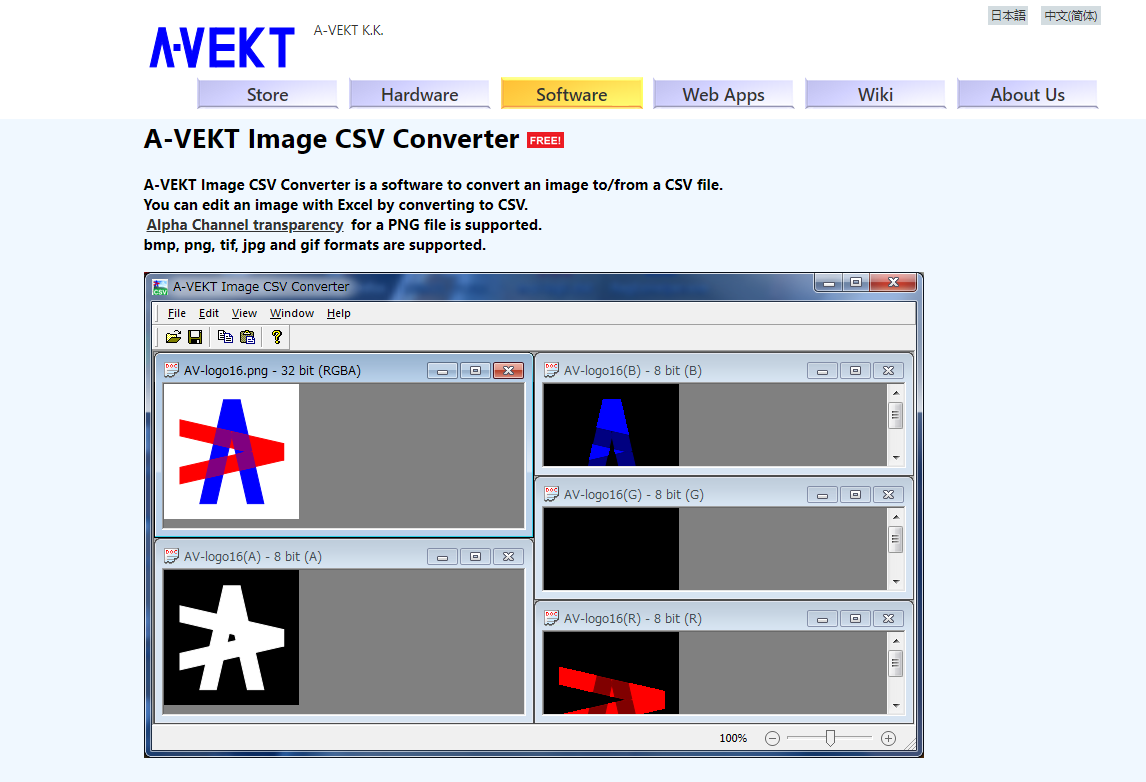
Task: Minimize the AV-logo16(A) child window
Action: (x=442, y=557)
